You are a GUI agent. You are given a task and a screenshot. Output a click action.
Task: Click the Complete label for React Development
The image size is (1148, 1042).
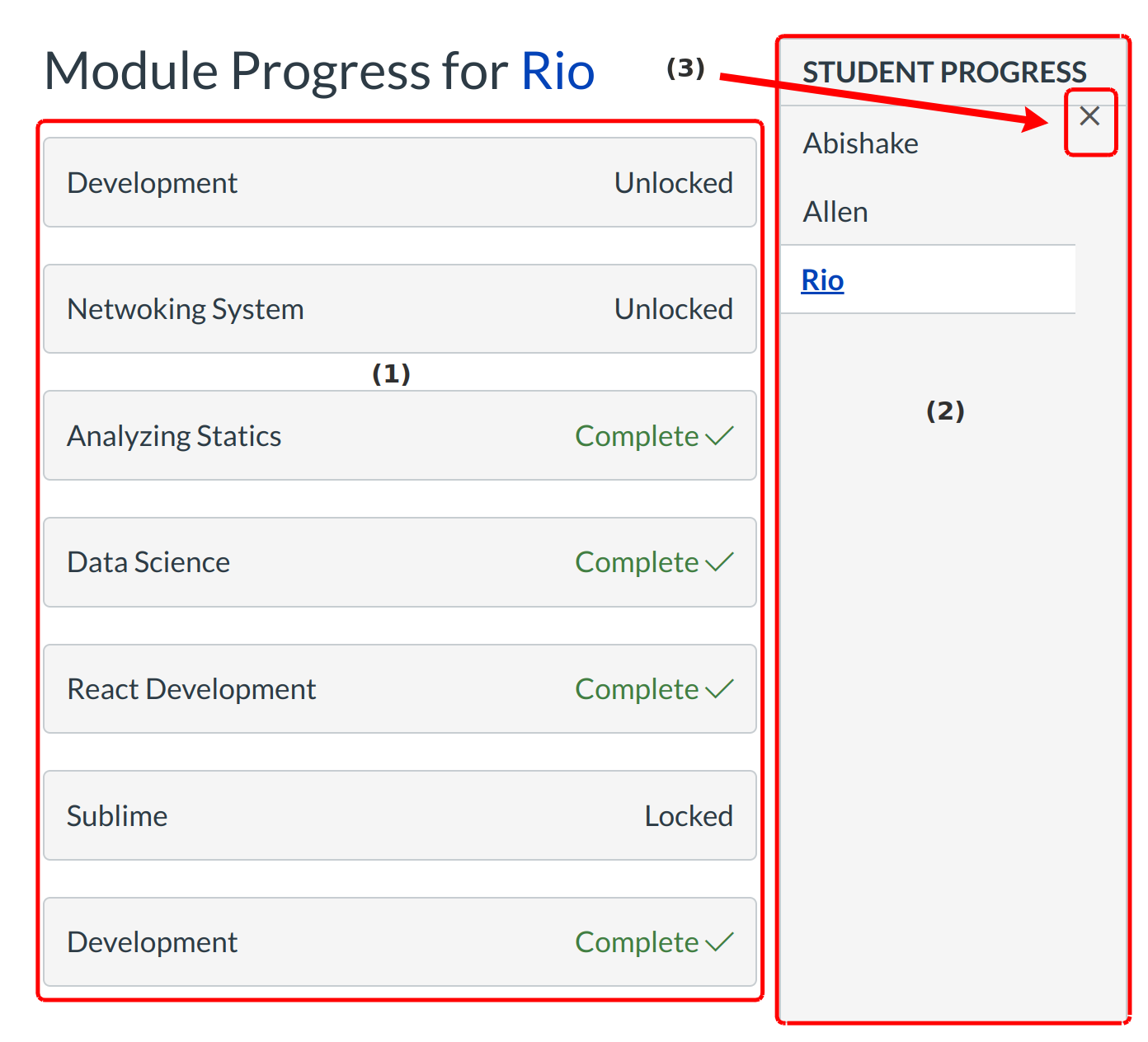(637, 689)
